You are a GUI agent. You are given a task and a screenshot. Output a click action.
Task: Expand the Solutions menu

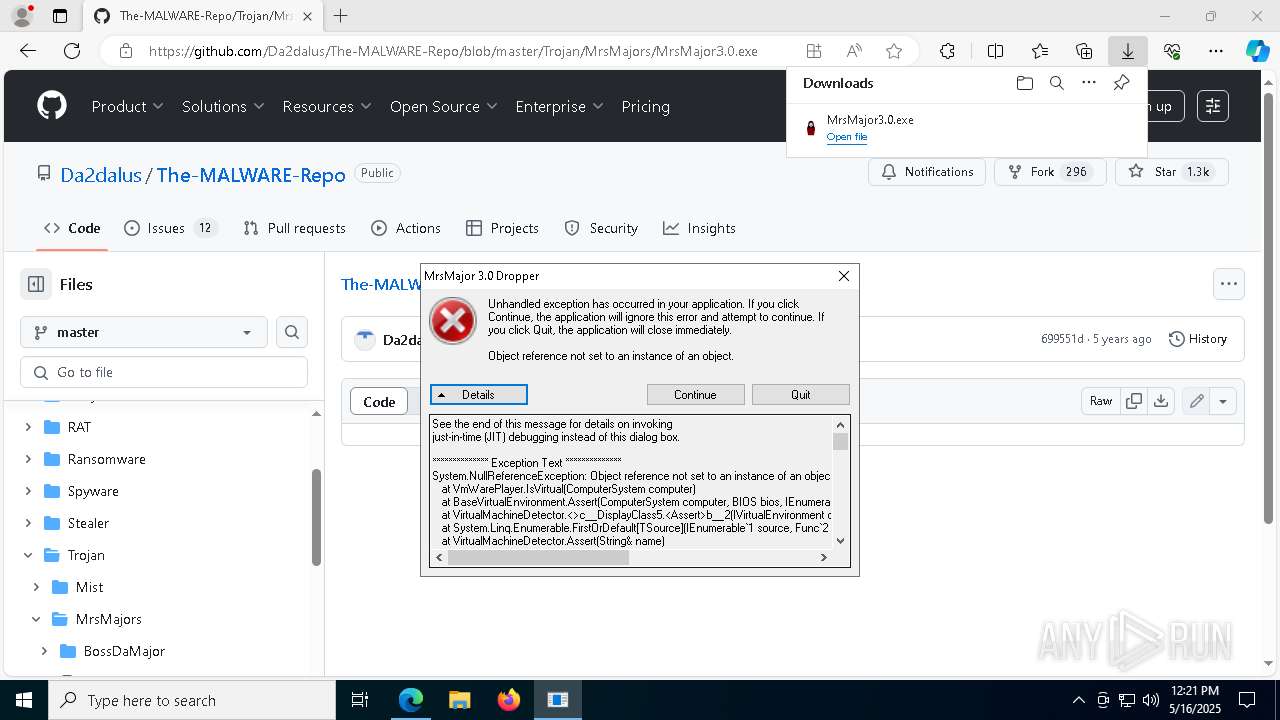click(222, 106)
